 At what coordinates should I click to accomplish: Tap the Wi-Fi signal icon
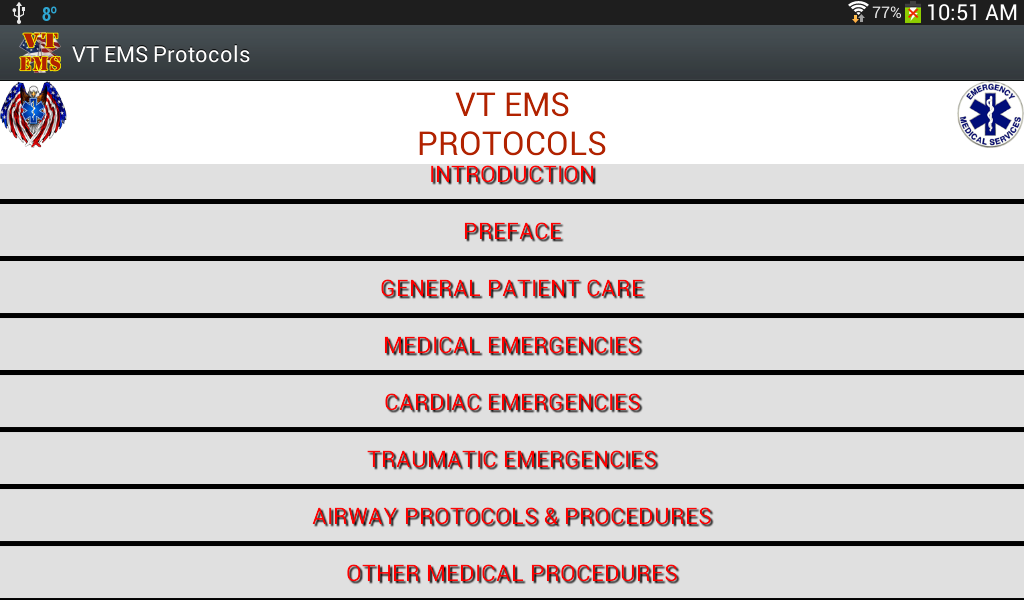click(x=857, y=12)
